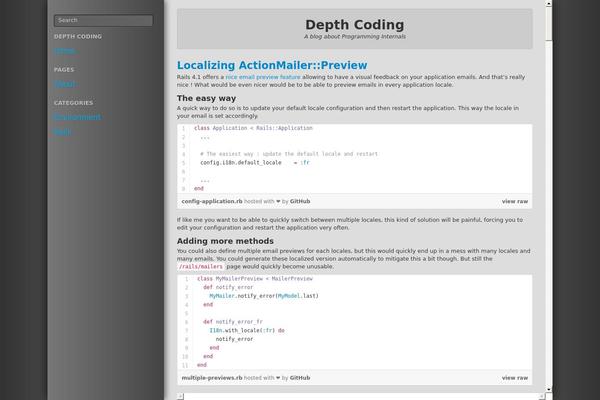
Task: Open the config-application.rb gist file link
Action: pos(212,201)
